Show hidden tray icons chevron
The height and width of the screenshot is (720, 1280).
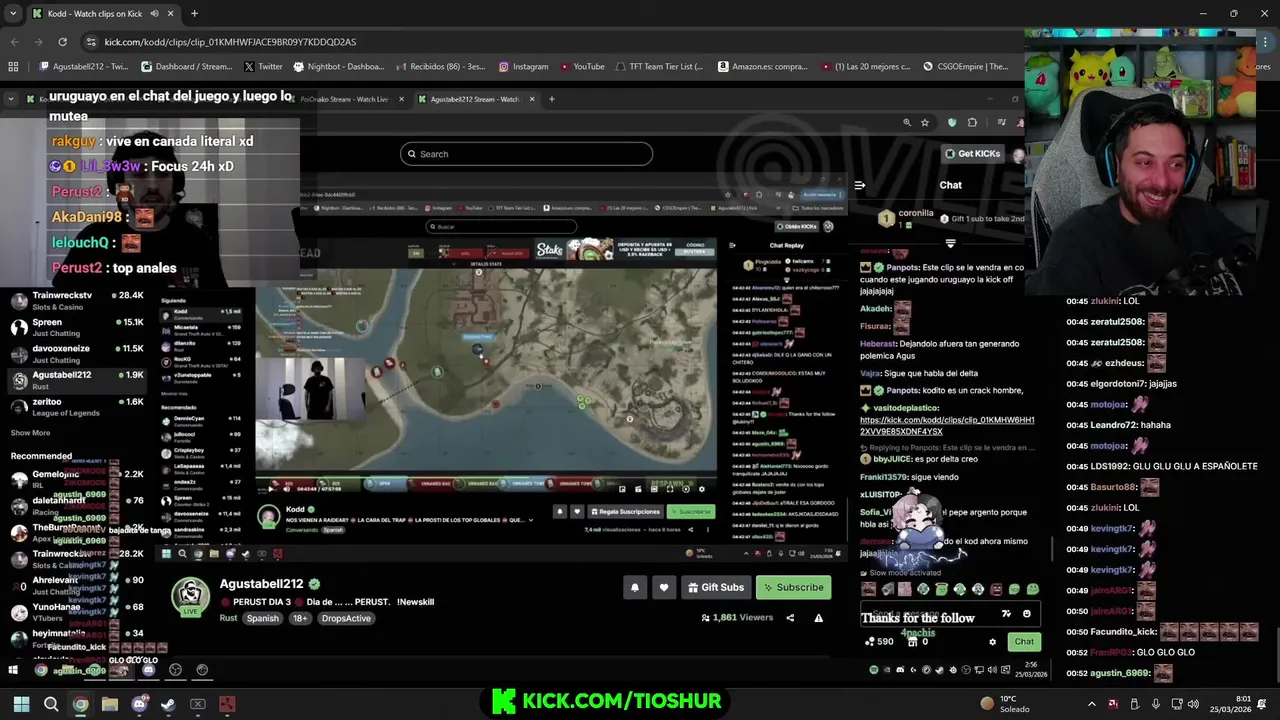click(1091, 704)
